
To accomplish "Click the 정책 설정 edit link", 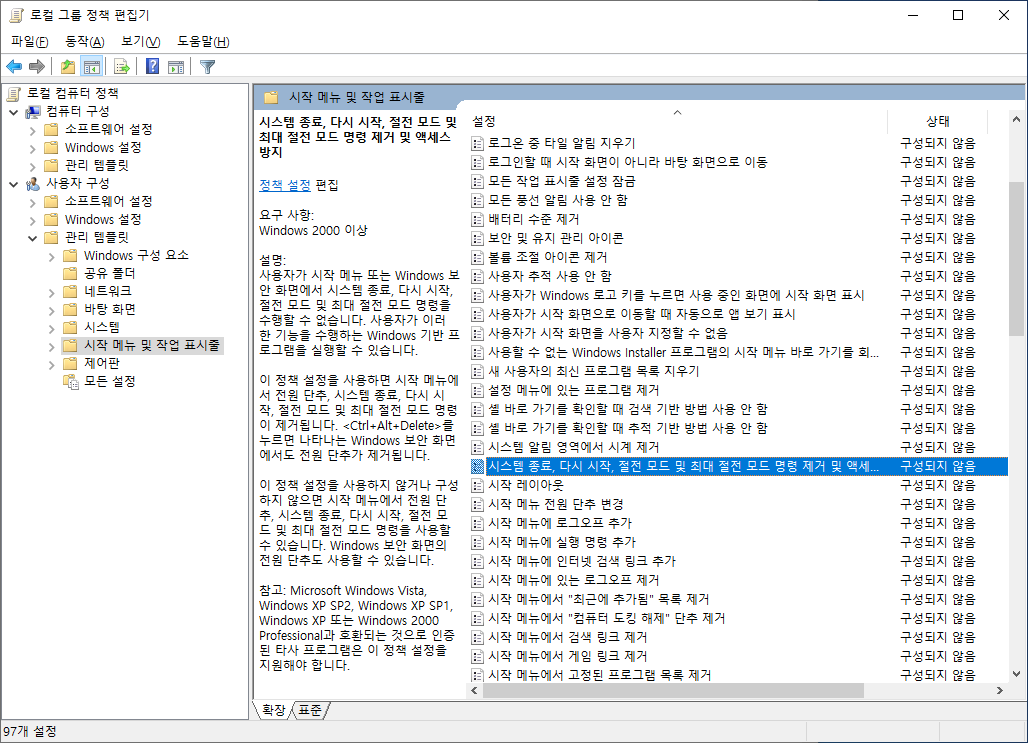I will (x=285, y=185).
